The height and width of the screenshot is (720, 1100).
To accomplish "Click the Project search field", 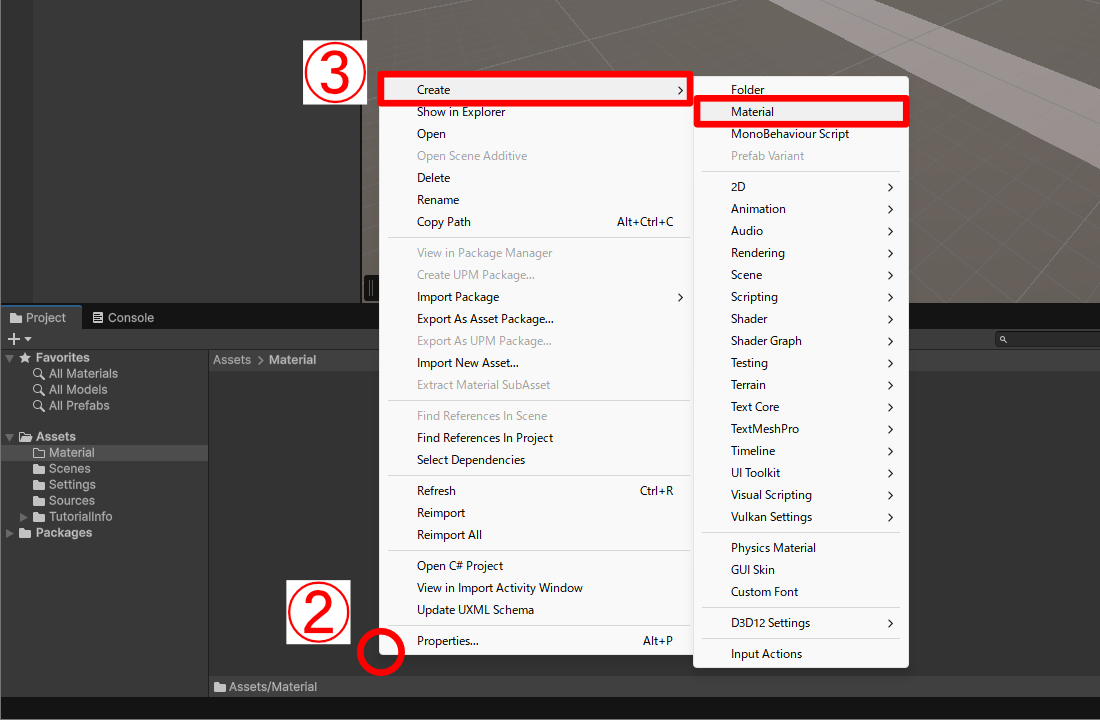I will coord(1045,340).
